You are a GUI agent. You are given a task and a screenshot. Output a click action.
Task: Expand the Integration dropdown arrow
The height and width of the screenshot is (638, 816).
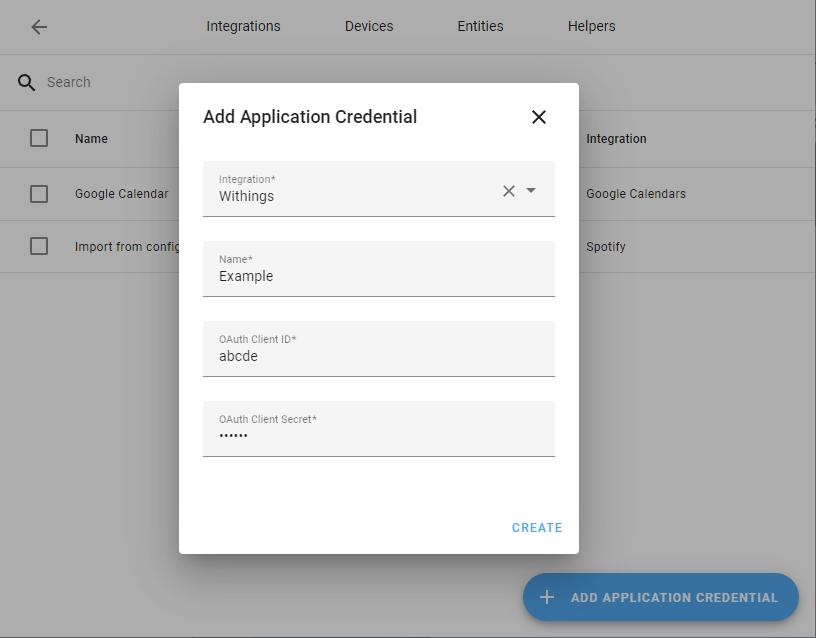click(x=531, y=191)
